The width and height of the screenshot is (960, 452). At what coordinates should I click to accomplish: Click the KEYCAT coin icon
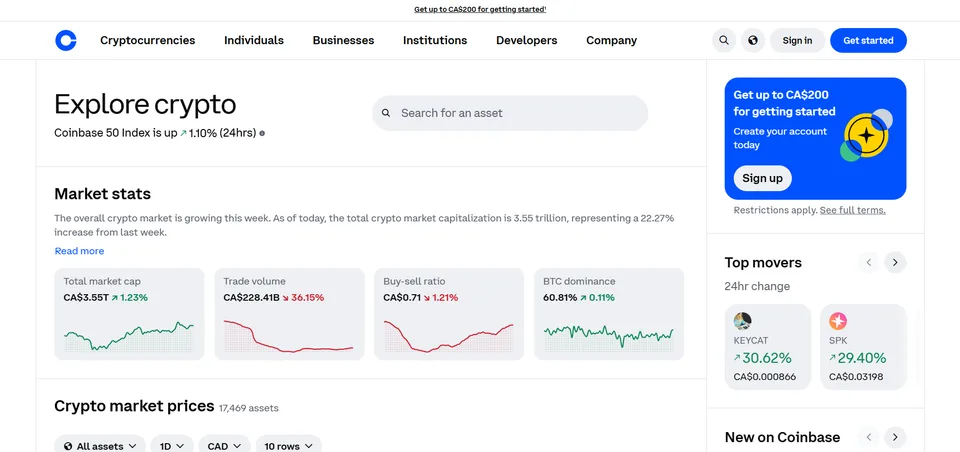[x=743, y=321]
